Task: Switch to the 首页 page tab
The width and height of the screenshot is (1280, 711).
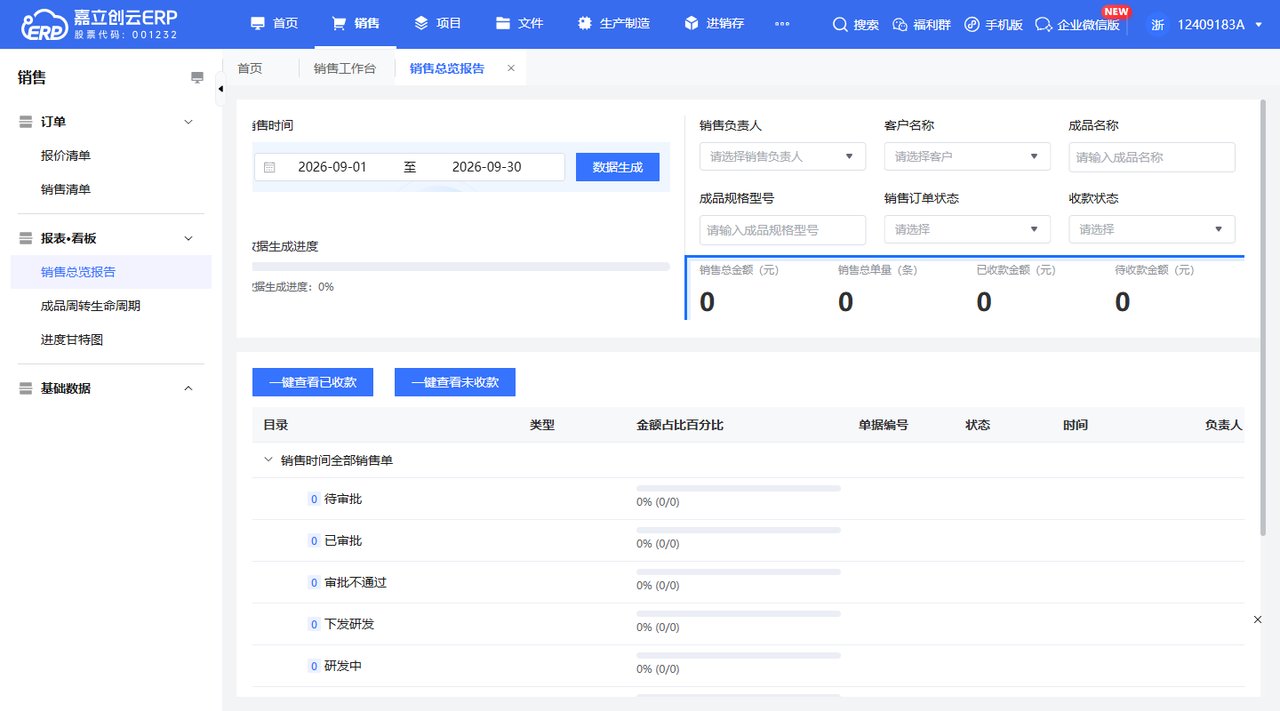Action: point(250,68)
